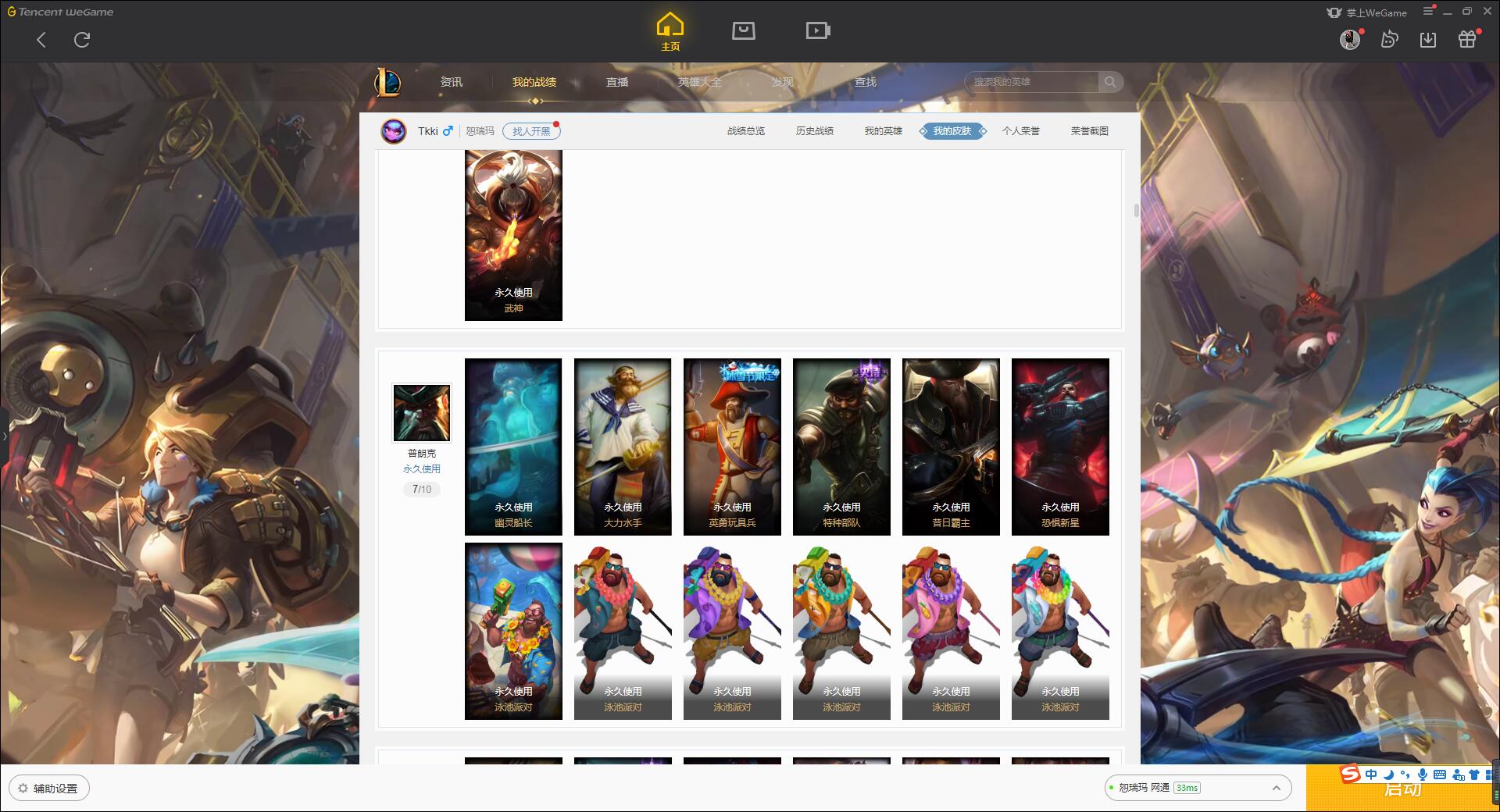Click the 恕瑞玛 server name beside Tkki
The image size is (1500, 812).
tap(480, 131)
